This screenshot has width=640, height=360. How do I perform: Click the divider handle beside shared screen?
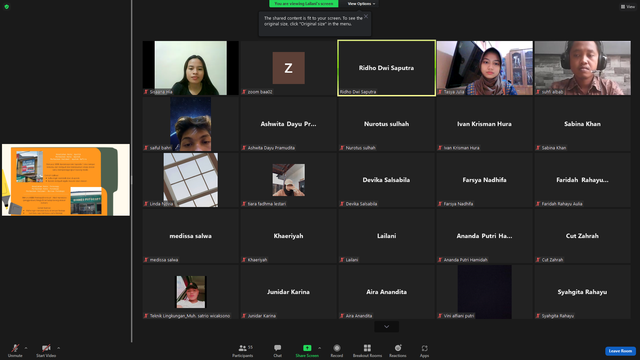coord(131,180)
